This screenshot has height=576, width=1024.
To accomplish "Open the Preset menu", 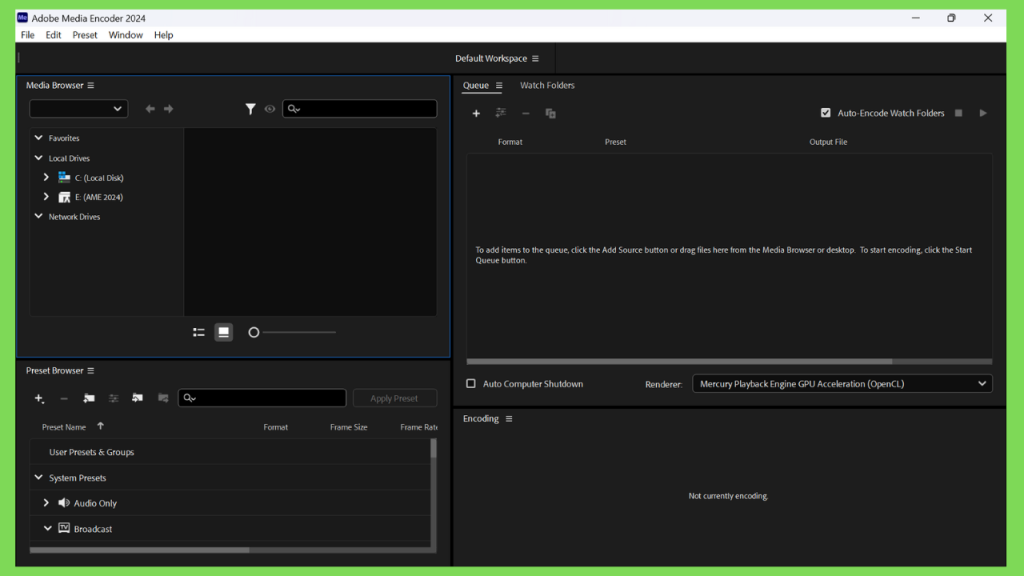I will [x=85, y=35].
